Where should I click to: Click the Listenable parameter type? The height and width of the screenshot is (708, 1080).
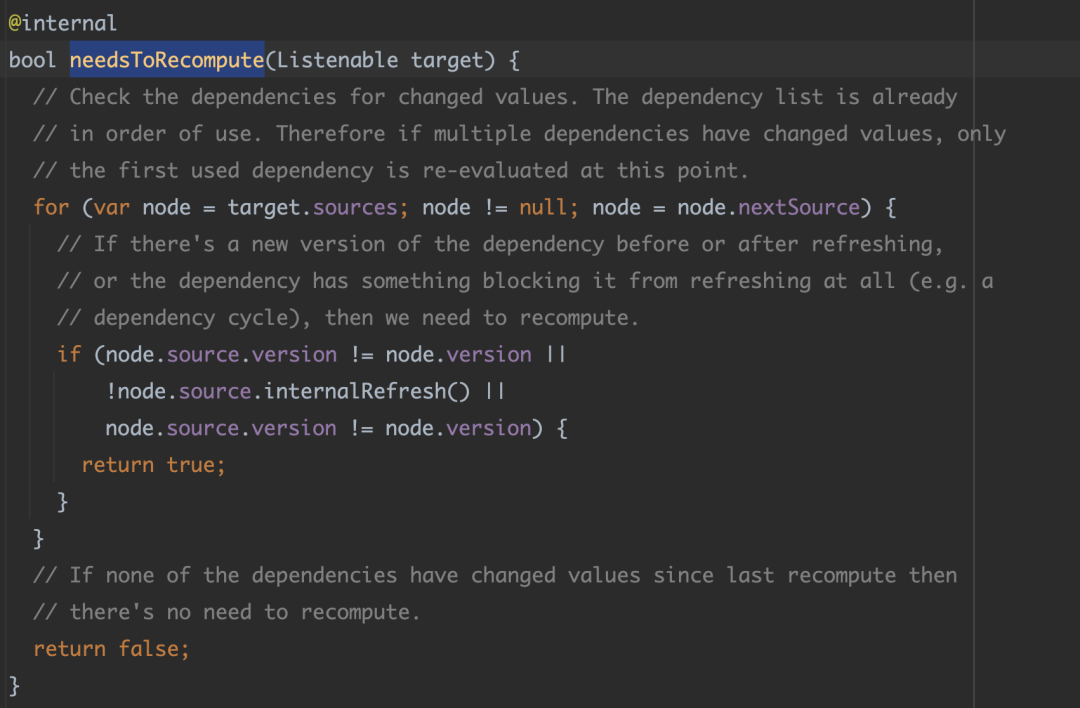(337, 60)
